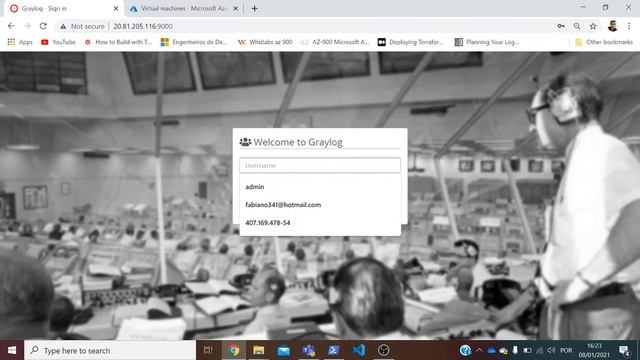Click the Get Help question mark tray icon
Image resolution: width=640 pixels, height=360 pixels.
[465, 350]
